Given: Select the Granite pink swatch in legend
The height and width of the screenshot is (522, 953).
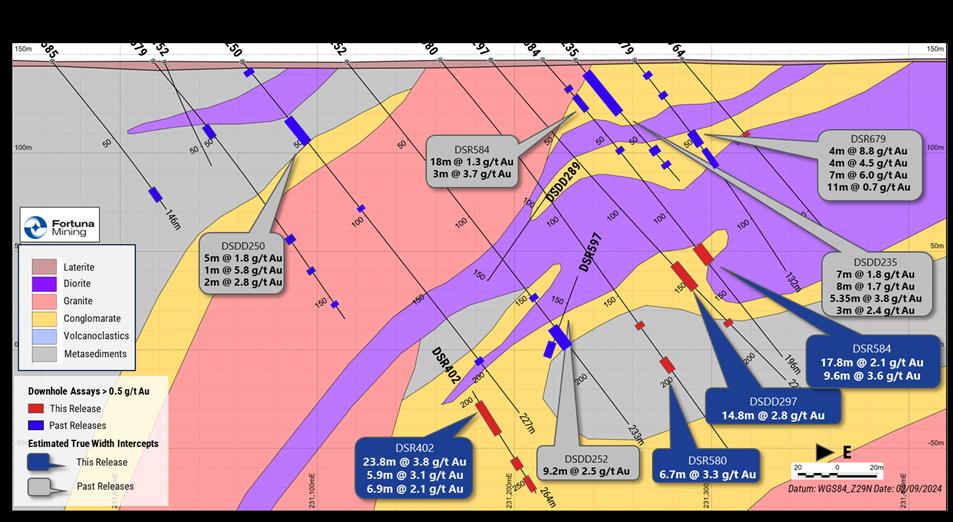Looking at the screenshot, I should tap(44, 301).
